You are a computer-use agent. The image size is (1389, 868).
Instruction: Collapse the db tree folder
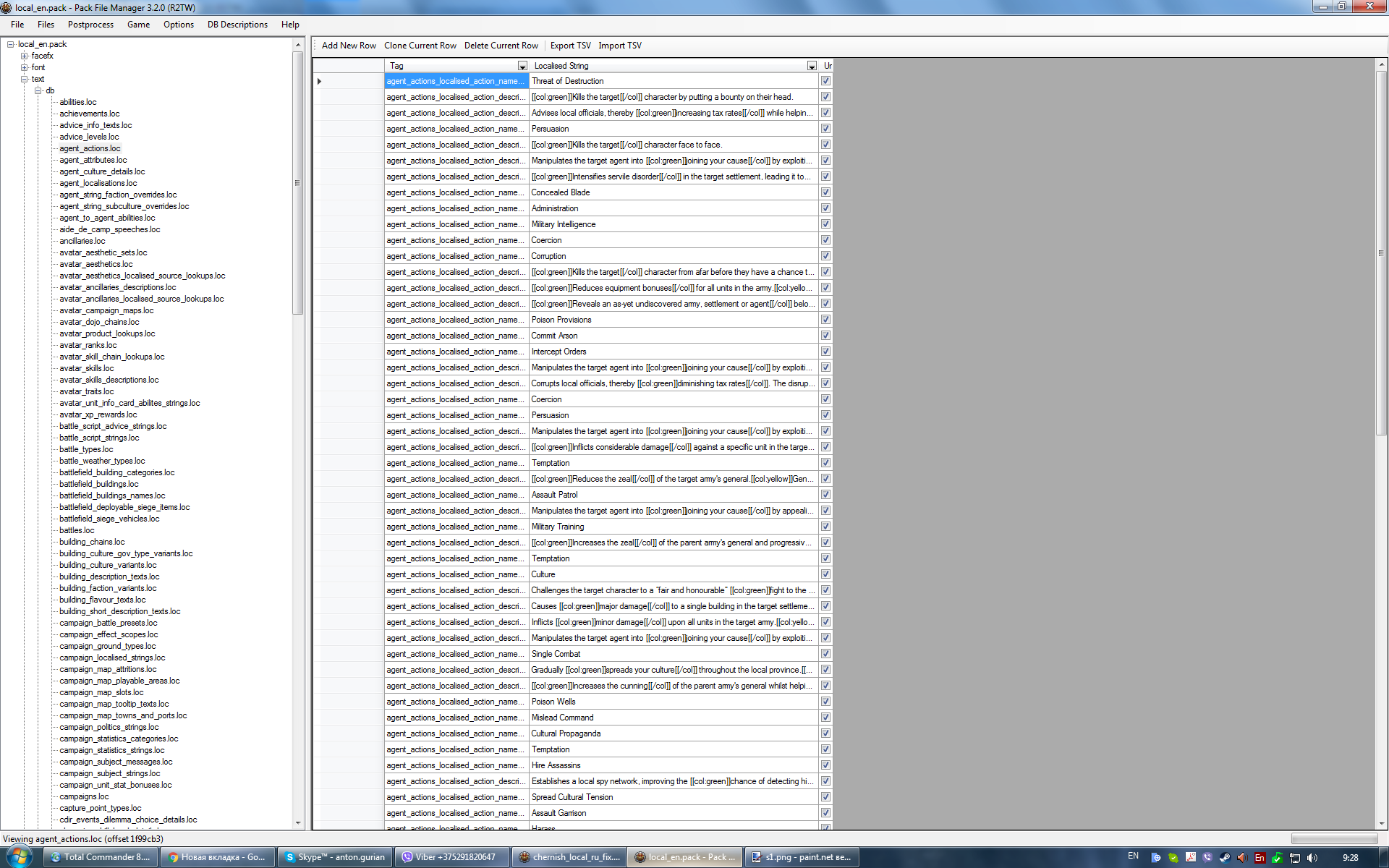pyautogui.click(x=38, y=90)
